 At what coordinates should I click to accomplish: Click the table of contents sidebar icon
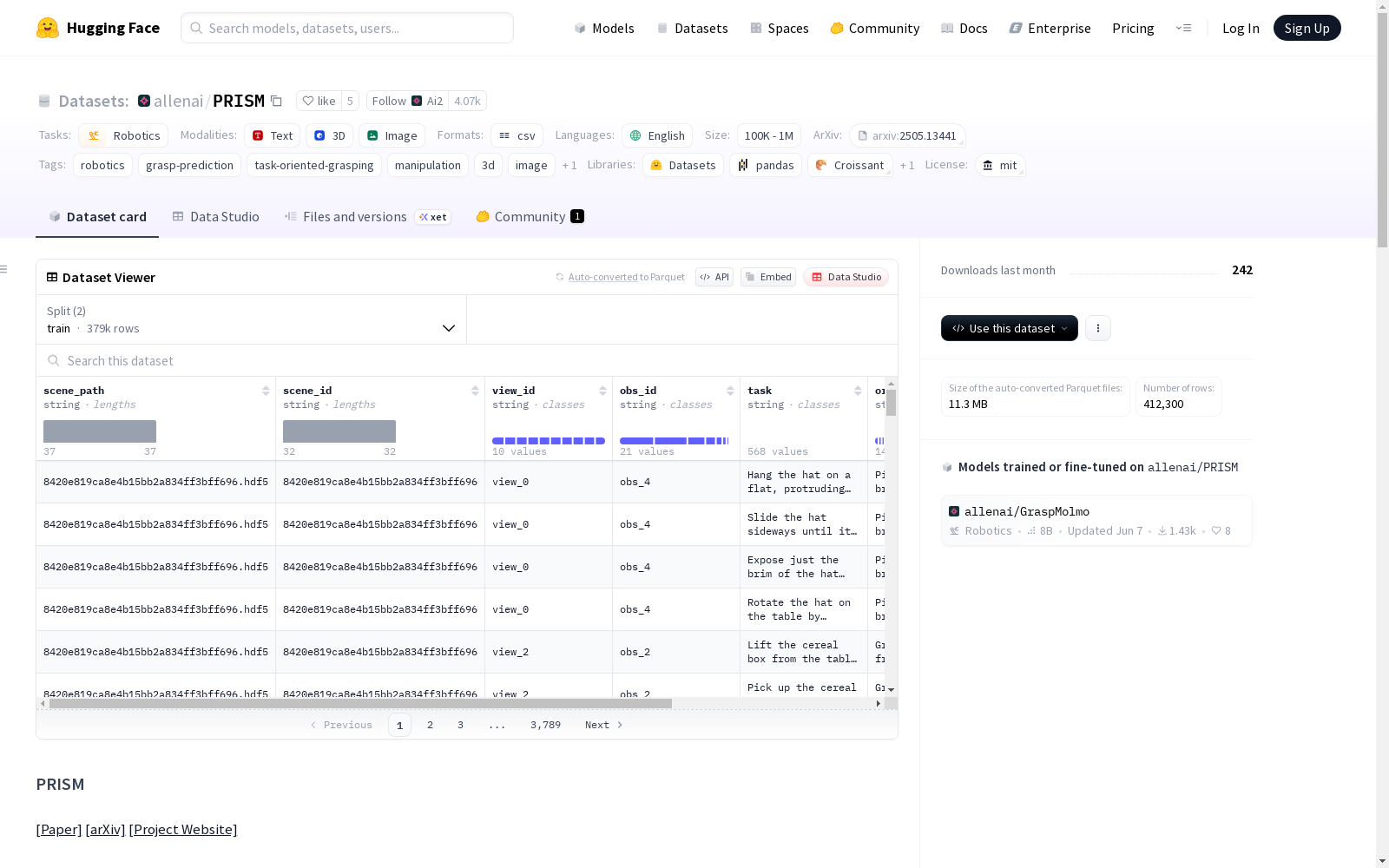4,269
